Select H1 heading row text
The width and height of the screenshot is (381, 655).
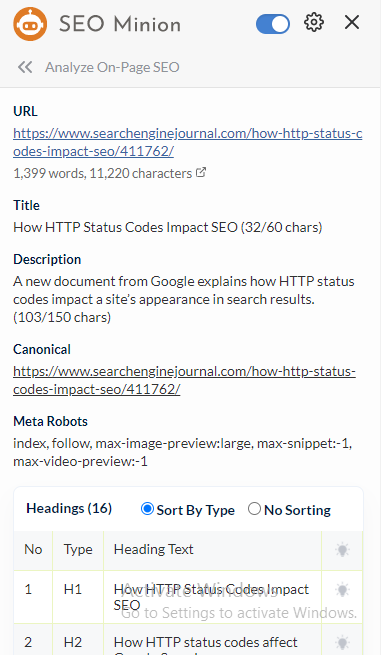pos(211,597)
